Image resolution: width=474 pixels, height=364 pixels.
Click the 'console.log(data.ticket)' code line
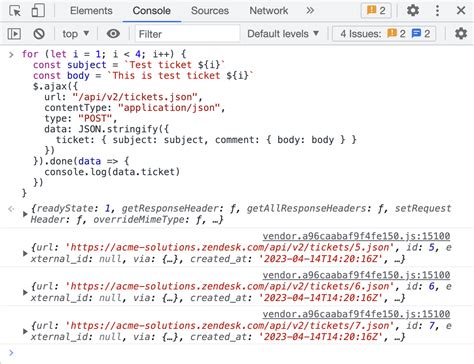[x=112, y=172]
